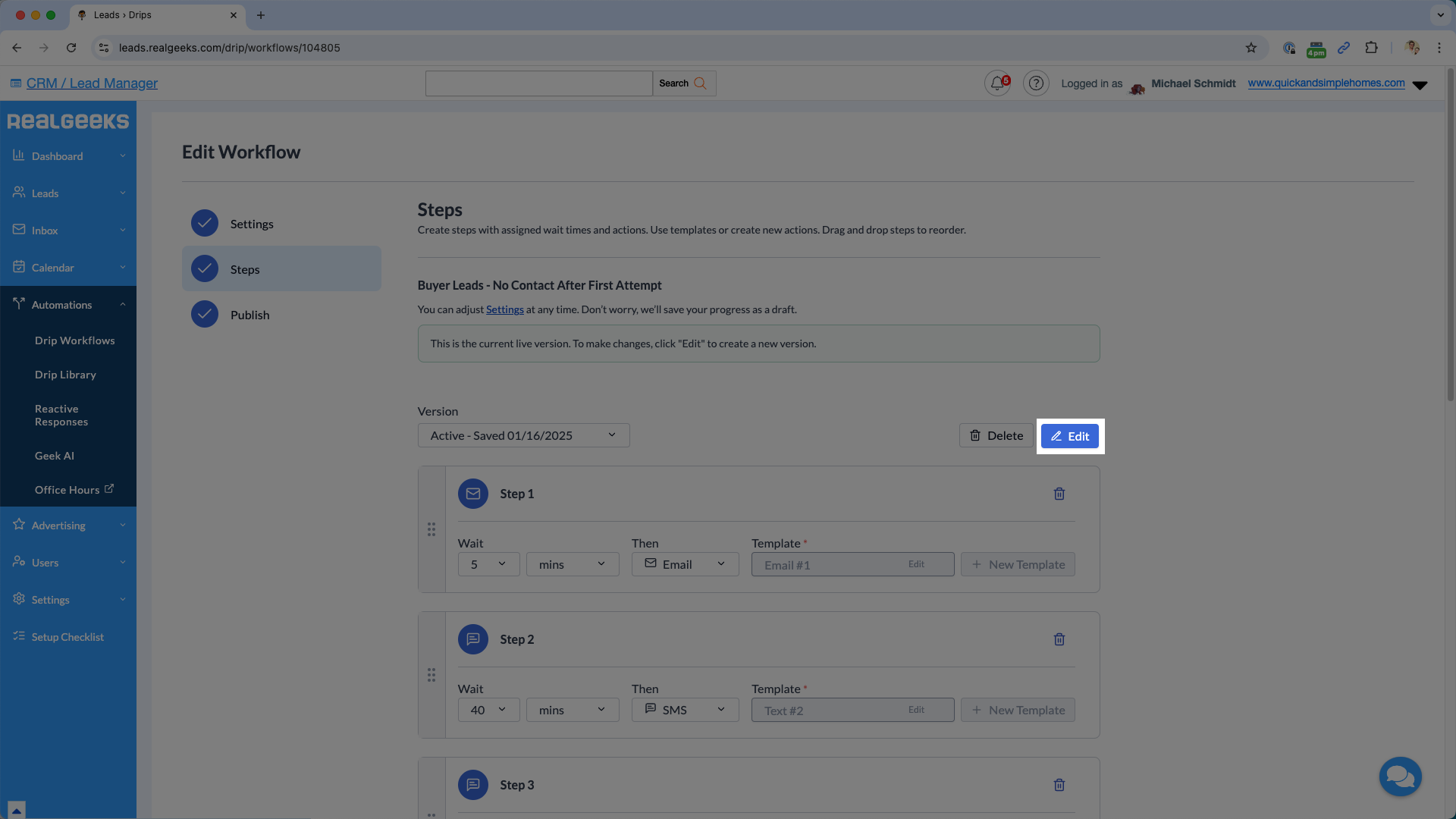Click the RealGeeks logo
1456x819 pixels.
(67, 121)
